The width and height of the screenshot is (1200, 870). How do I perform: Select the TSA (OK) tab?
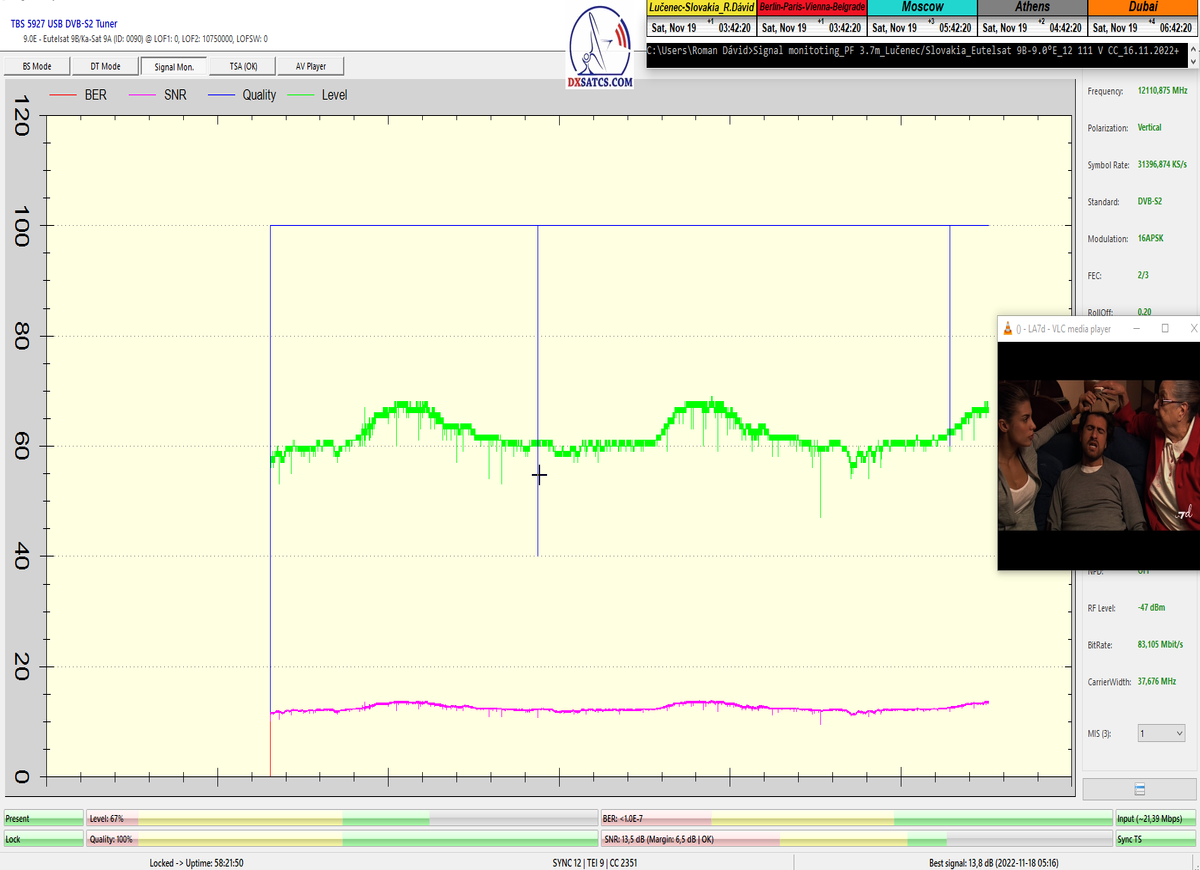coord(243,67)
